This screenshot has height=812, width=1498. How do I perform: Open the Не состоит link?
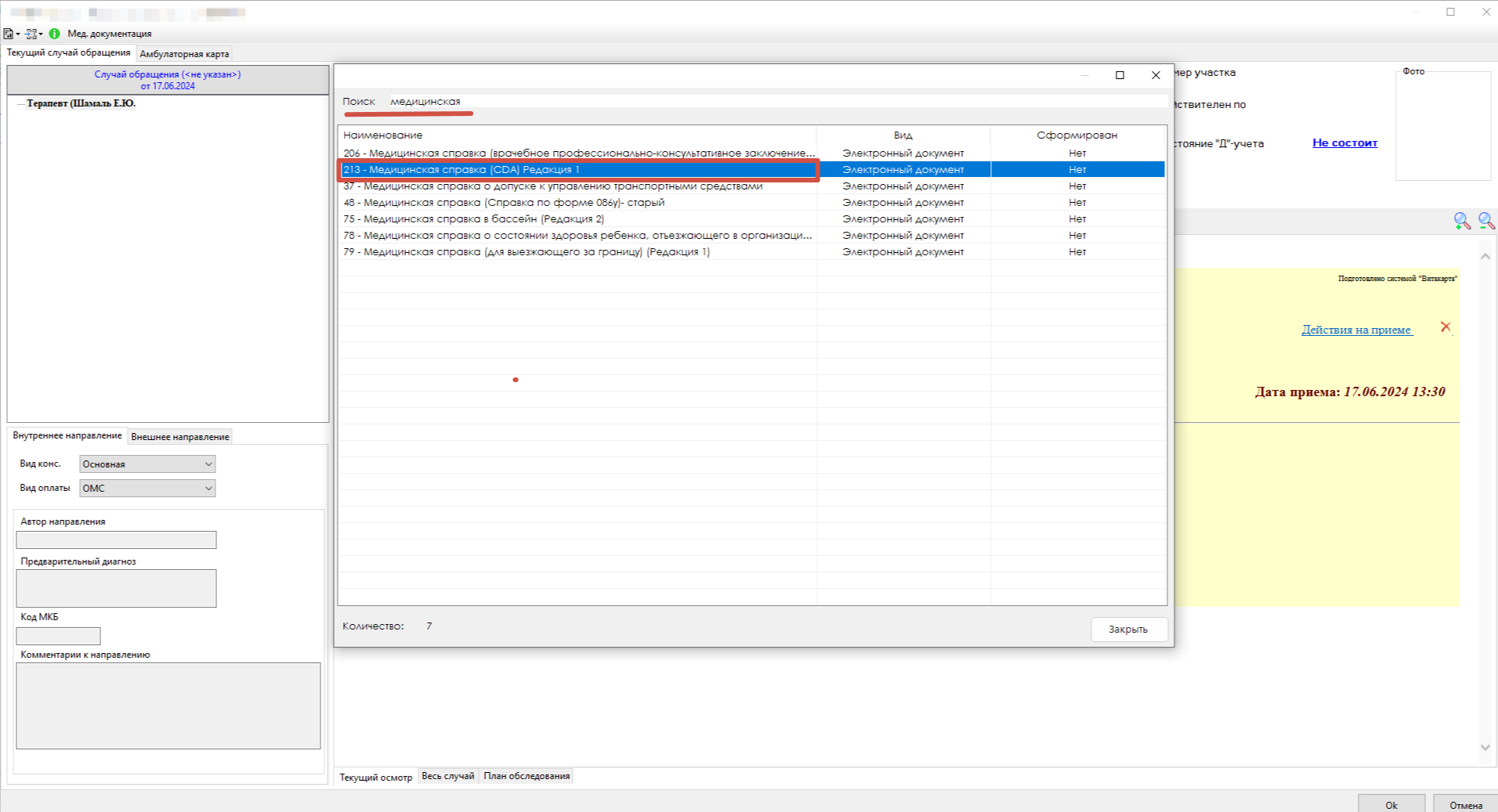(x=1344, y=143)
